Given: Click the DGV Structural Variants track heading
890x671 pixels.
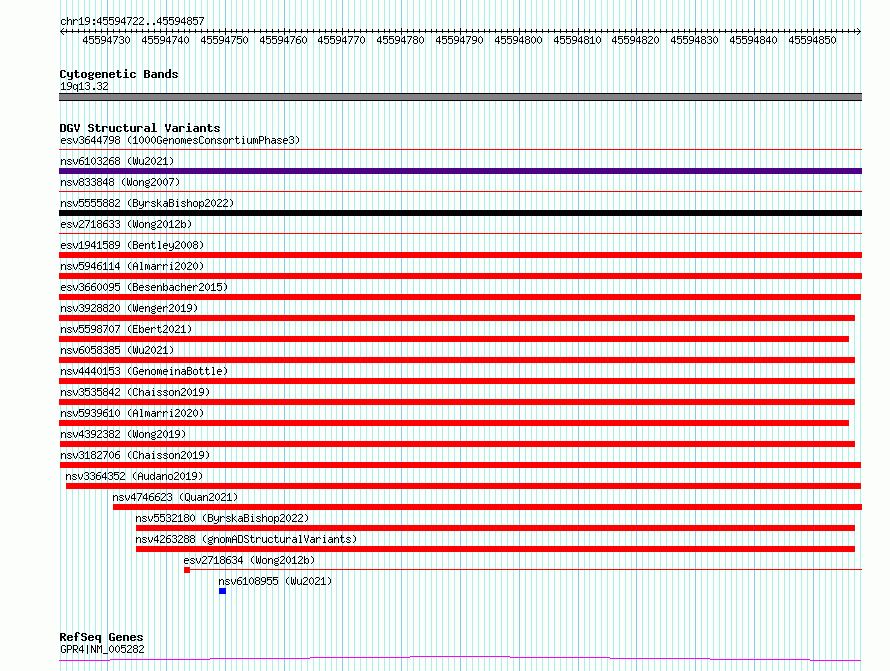Looking at the screenshot, I should 140,128.
